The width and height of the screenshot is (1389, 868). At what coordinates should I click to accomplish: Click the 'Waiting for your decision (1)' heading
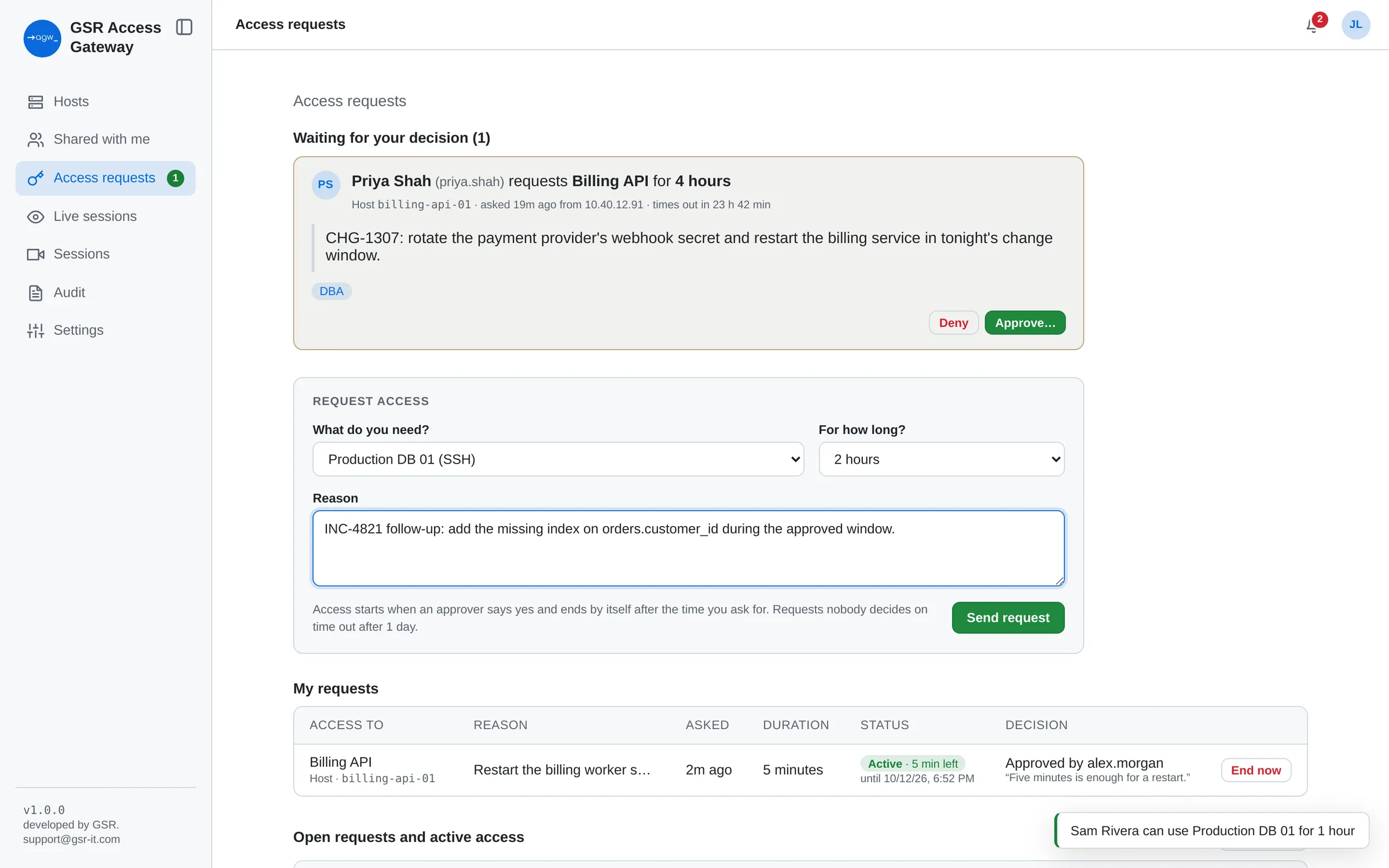[392, 138]
